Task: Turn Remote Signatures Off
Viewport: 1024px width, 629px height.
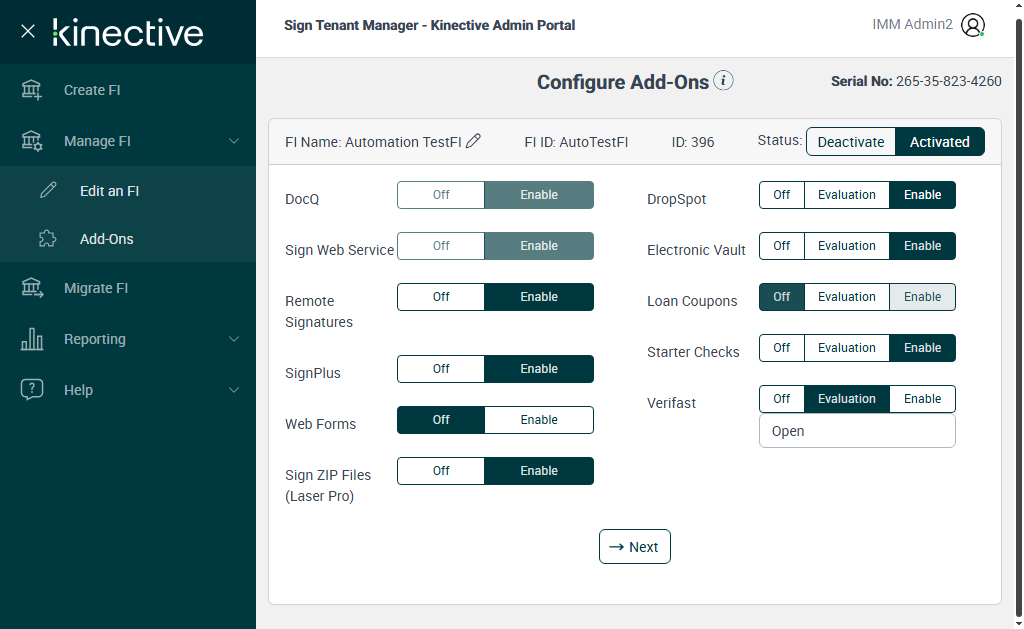Action: [441, 297]
